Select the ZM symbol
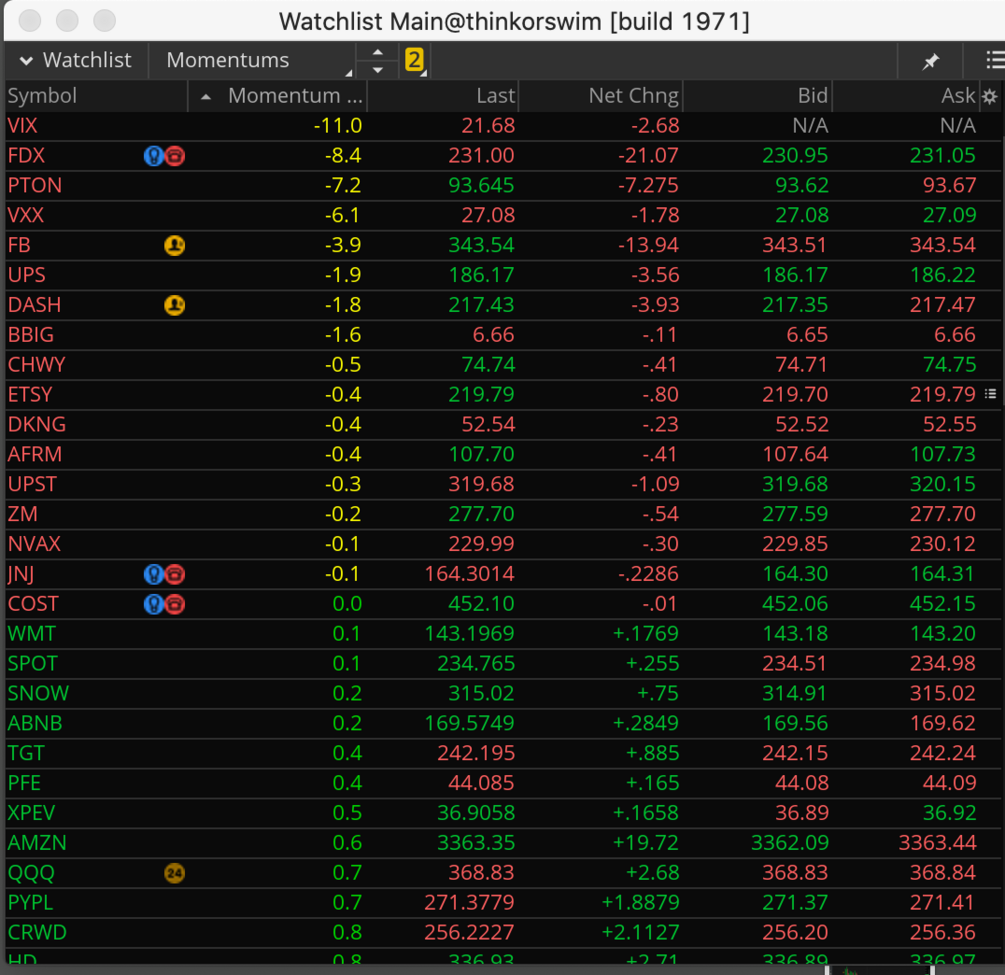1005x975 pixels. point(22,514)
